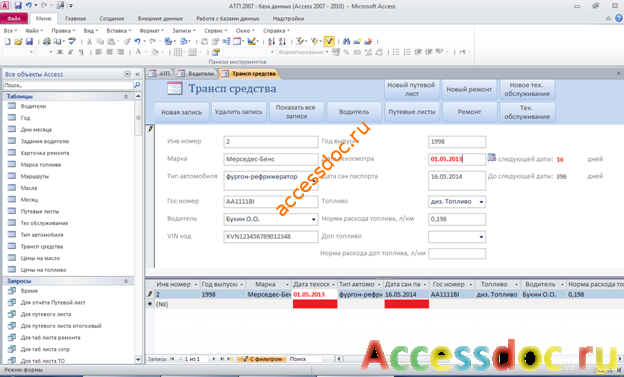Viewport: 624px width, 377px height.
Task: Switch to the Главная ribbon tab
Action: 75,18
